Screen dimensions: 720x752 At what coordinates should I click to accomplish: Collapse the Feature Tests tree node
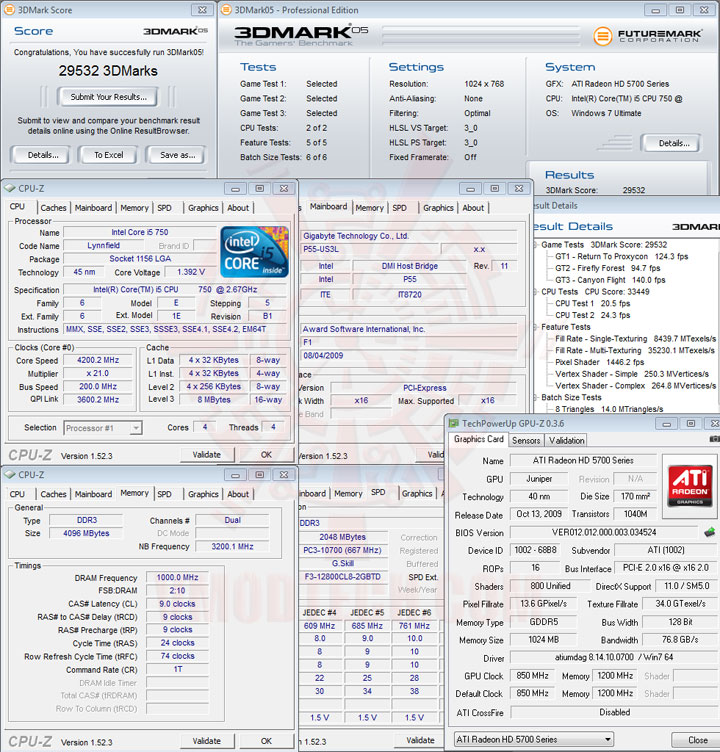click(x=536, y=327)
